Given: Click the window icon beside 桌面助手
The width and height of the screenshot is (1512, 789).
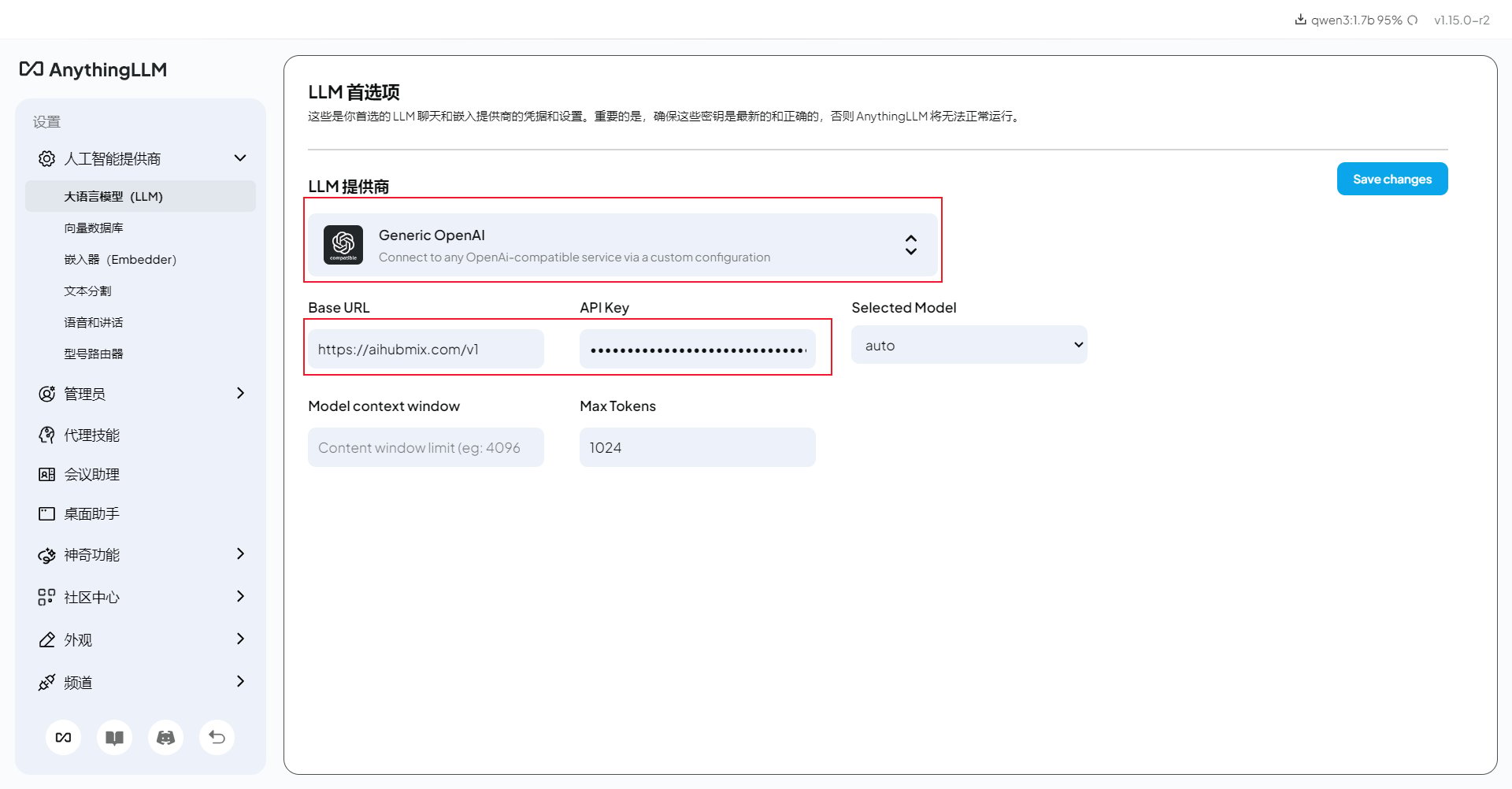Looking at the screenshot, I should tap(46, 513).
